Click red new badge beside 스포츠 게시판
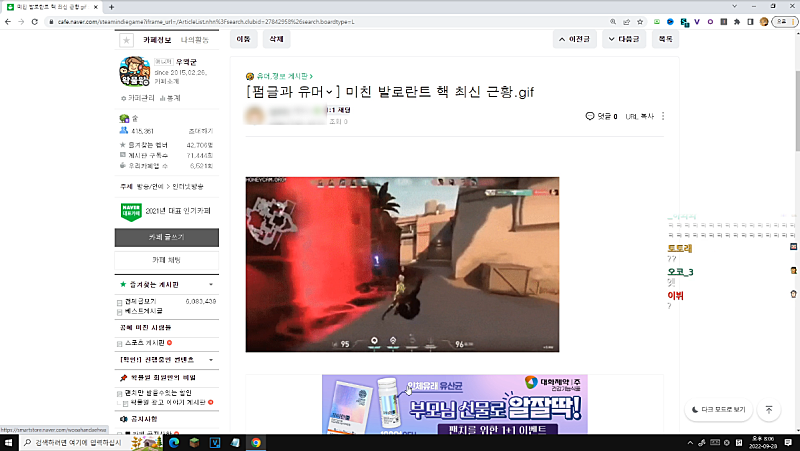This screenshot has height=451, width=800. coord(169,343)
